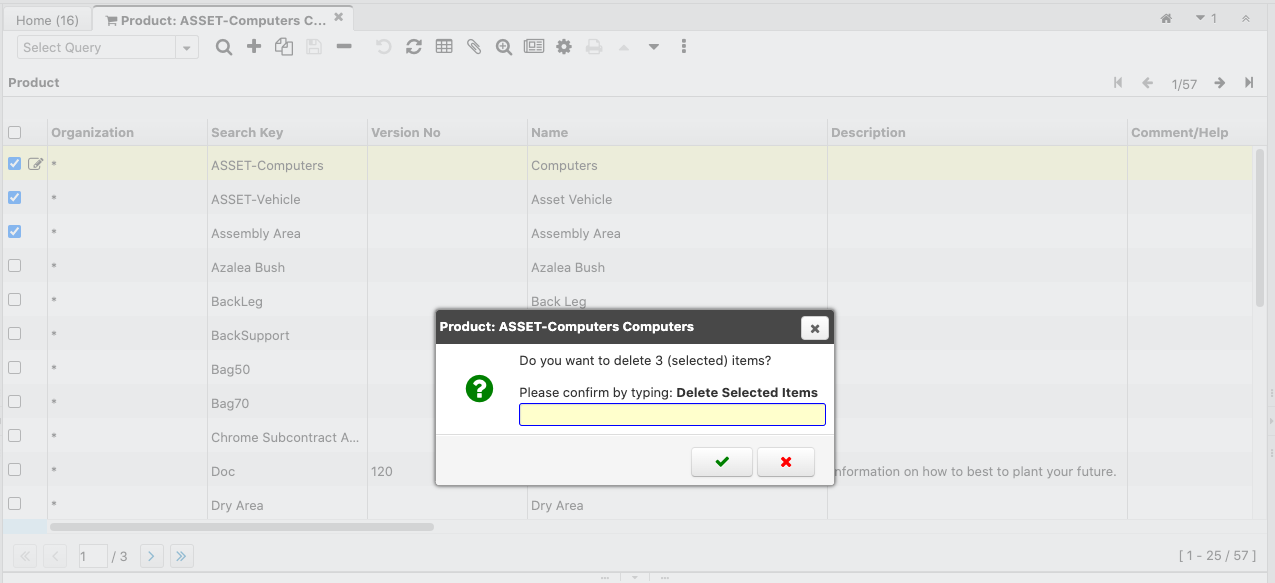Open the three-dot more options menu
1275x583 pixels.
tap(684, 47)
